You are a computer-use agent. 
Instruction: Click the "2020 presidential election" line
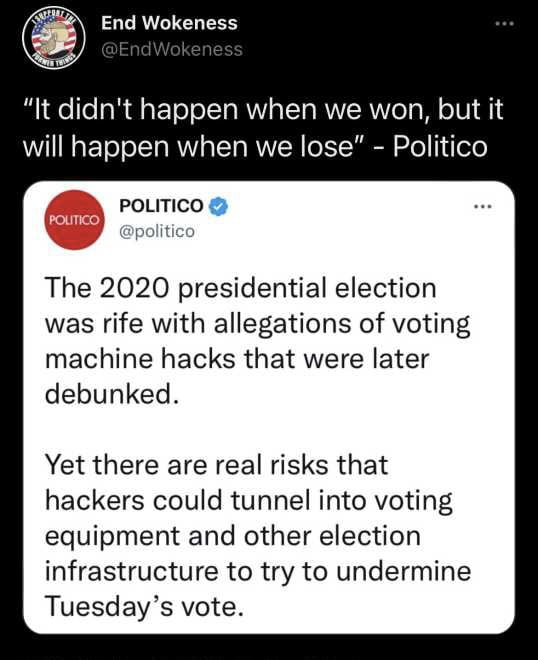click(241, 289)
